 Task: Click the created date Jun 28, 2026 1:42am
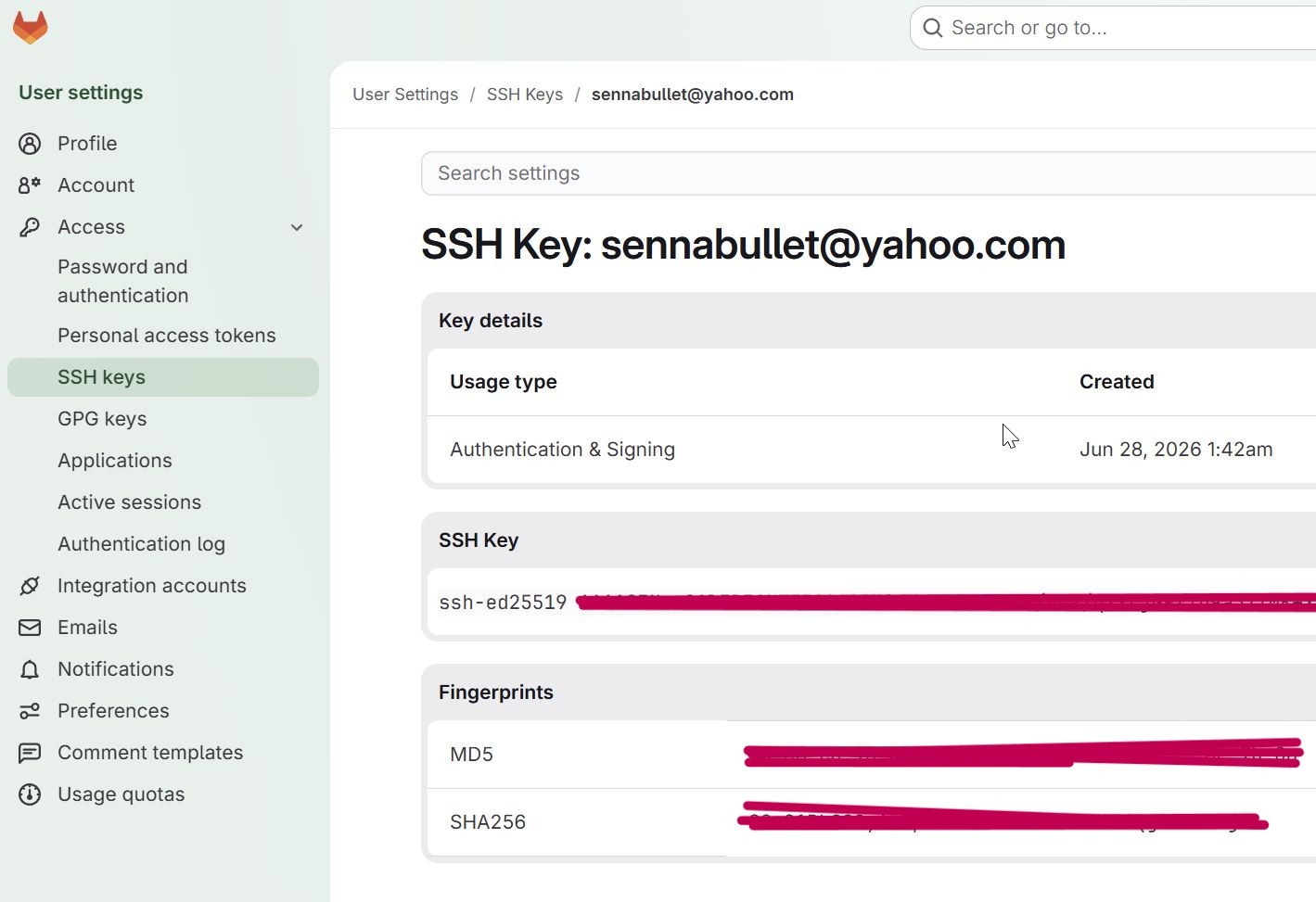click(1176, 450)
